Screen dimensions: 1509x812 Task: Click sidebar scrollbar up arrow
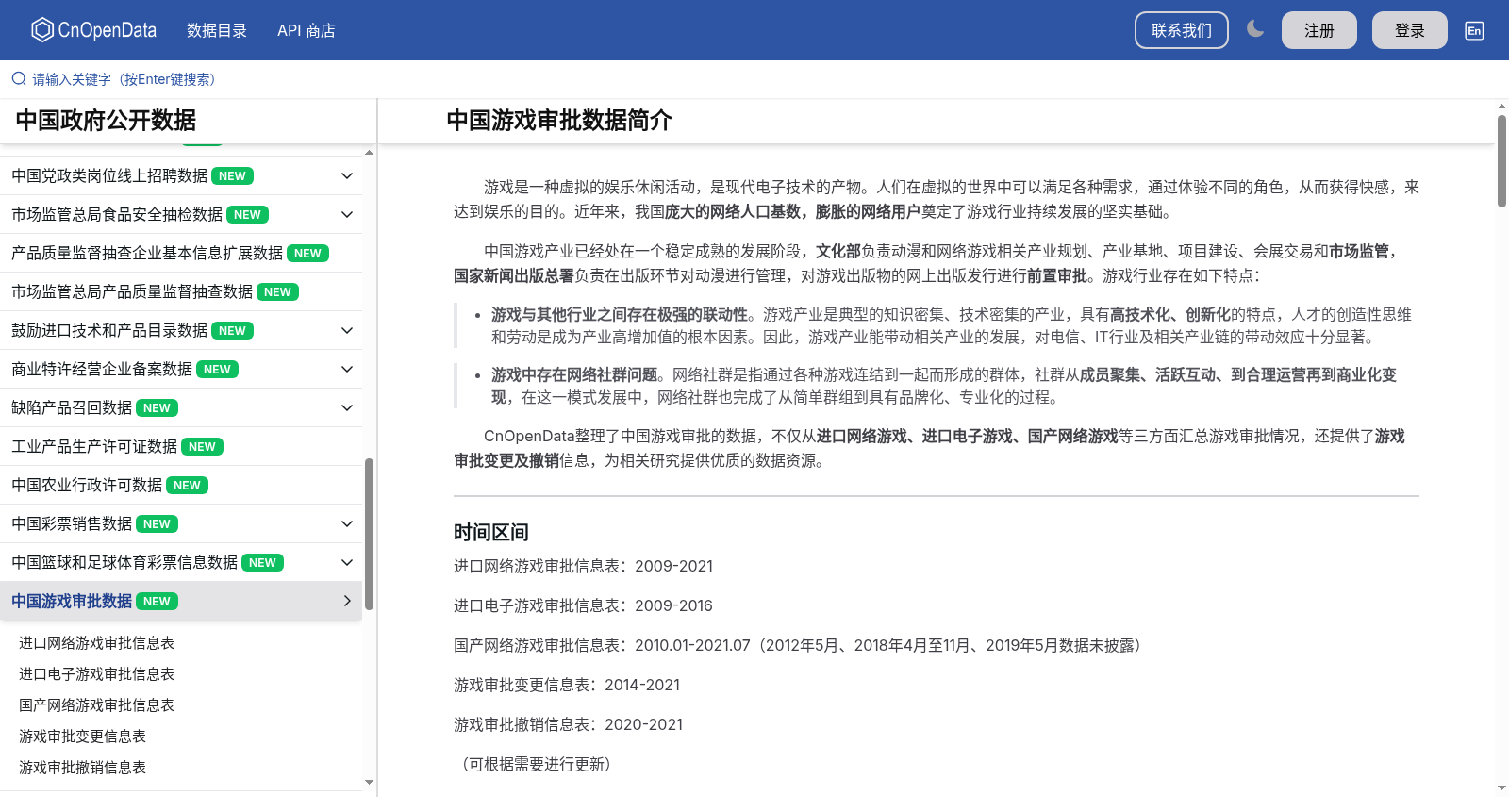(369, 152)
